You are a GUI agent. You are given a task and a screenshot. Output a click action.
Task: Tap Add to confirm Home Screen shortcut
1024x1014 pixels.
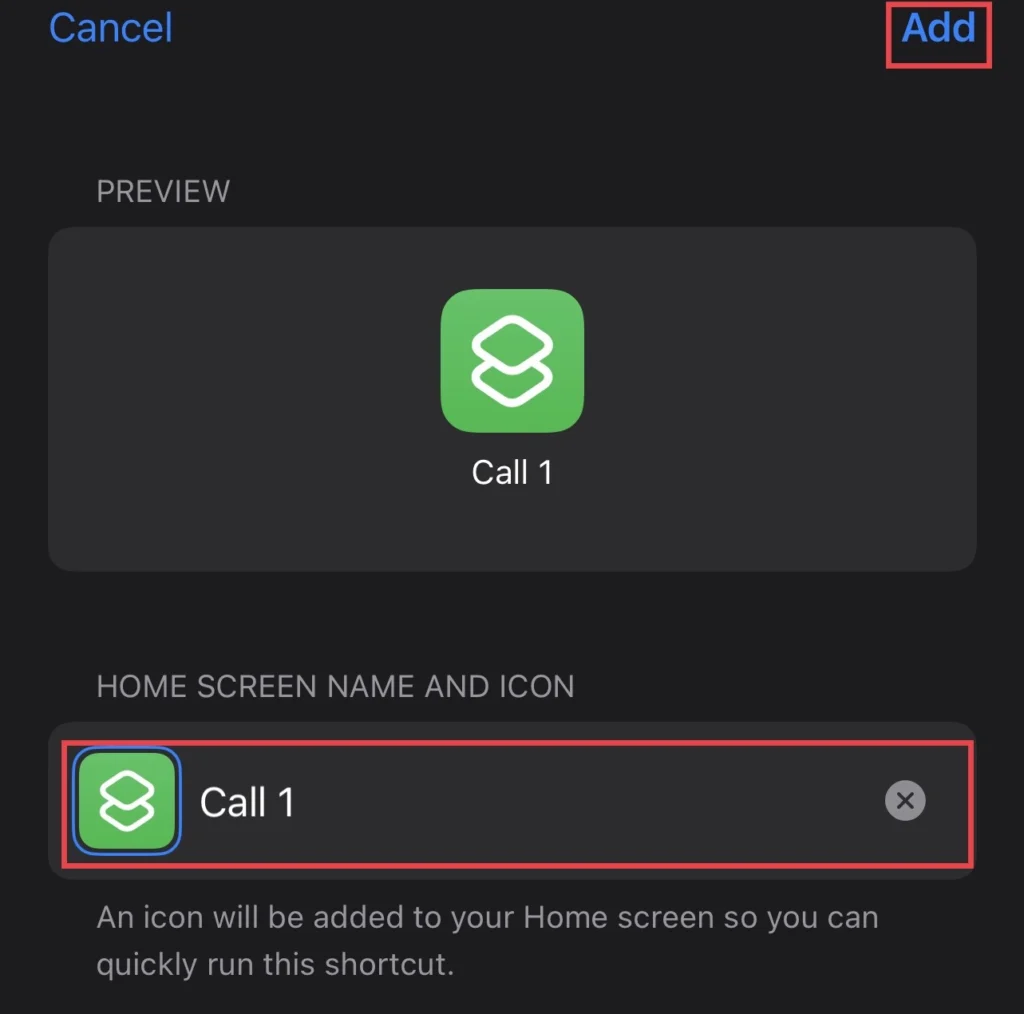(938, 27)
